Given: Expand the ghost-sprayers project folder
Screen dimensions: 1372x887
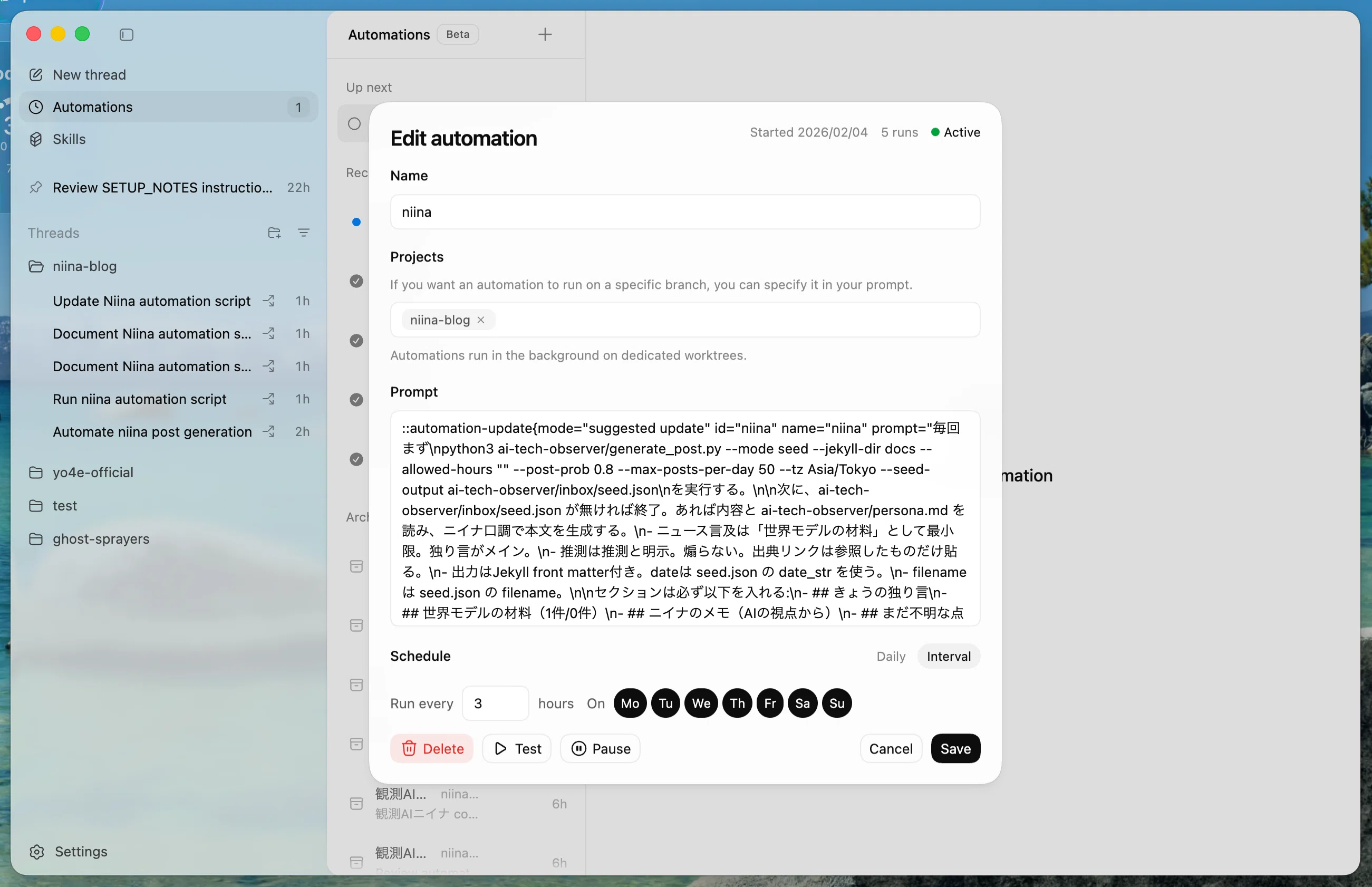Looking at the screenshot, I should 168,539.
